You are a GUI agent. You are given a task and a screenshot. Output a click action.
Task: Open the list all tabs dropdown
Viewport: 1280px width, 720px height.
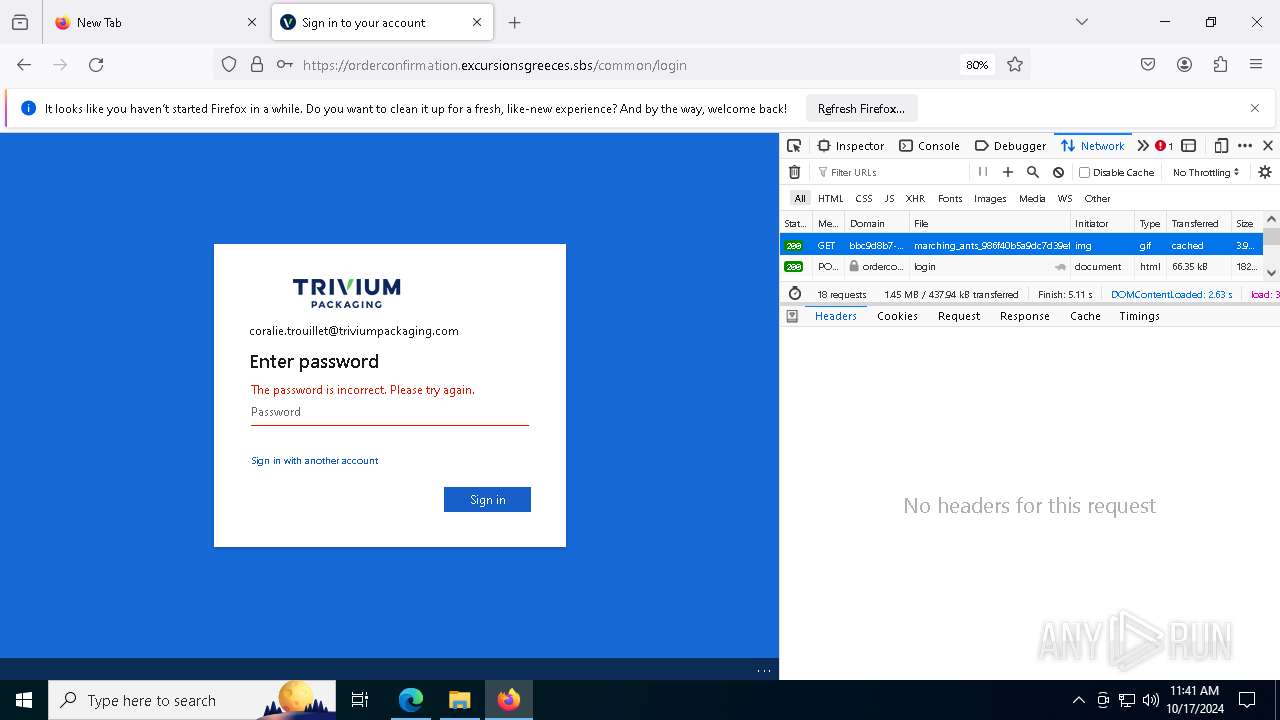(1082, 22)
